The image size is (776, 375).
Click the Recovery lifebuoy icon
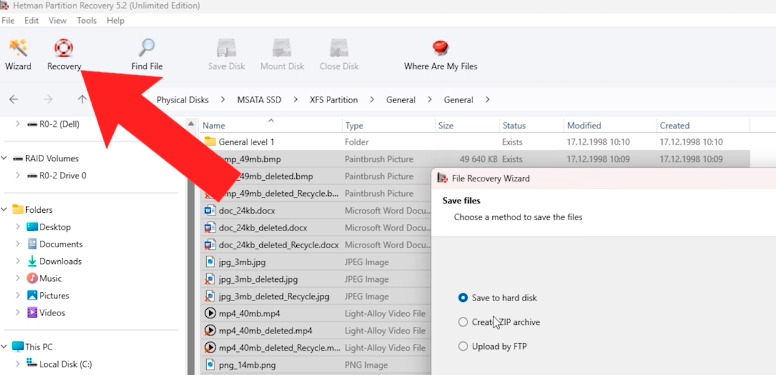pos(63,48)
